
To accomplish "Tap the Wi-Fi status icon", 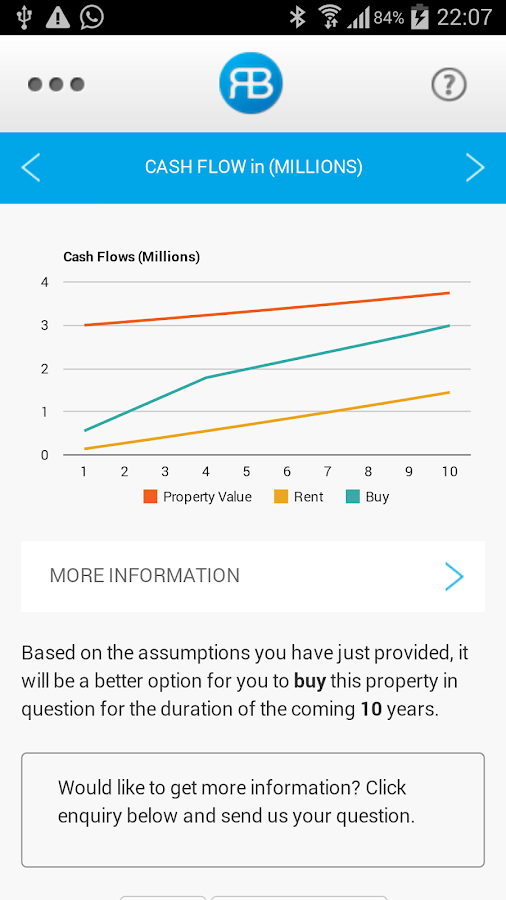I will [x=330, y=17].
